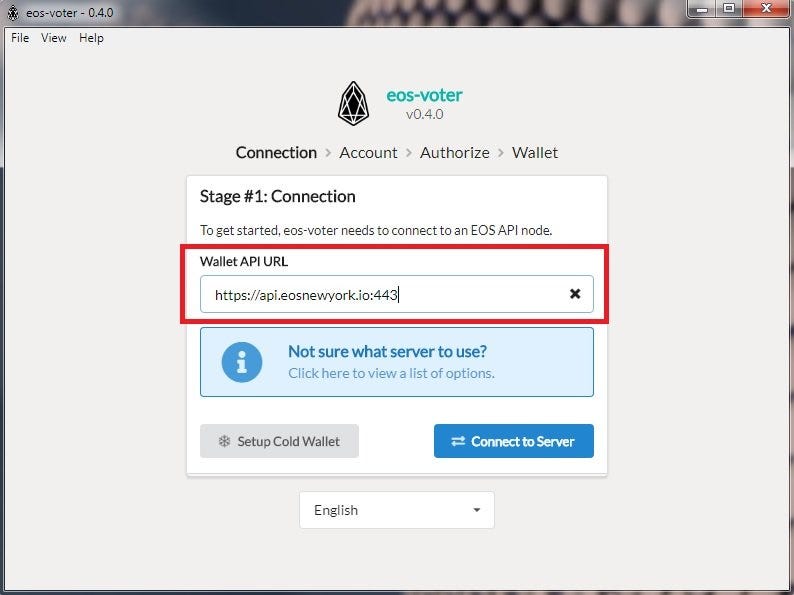The height and width of the screenshot is (595, 794).
Task: Open the View menu
Action: point(54,38)
